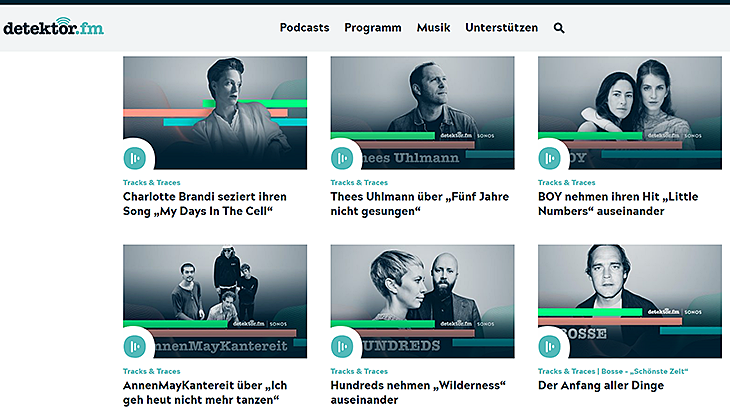The height and width of the screenshot is (415, 730).
Task: Open the Podcasts menu
Action: click(304, 28)
